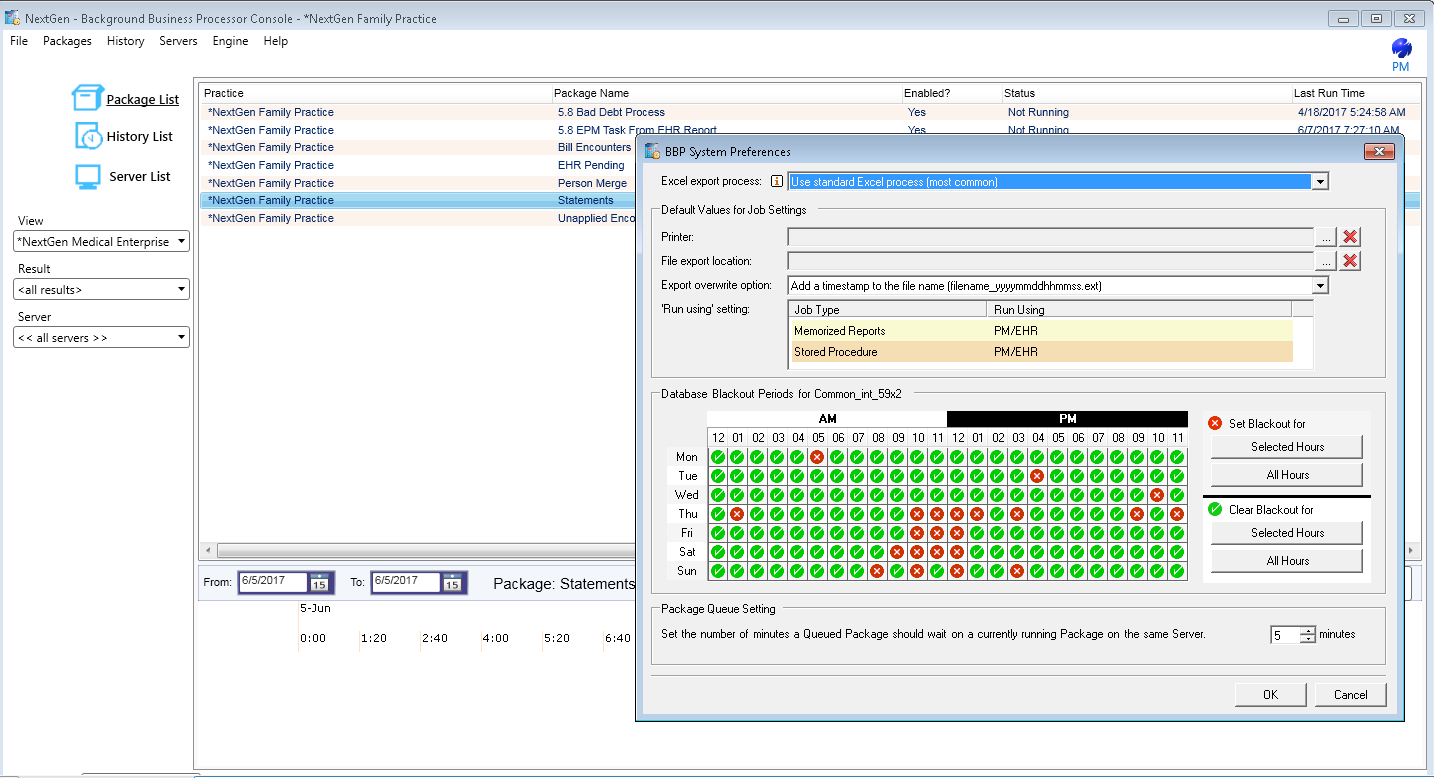Toggle the Thursday 11 PM blackout cell
Screen dimensions: 1434x778
pyautogui.click(x=1177, y=514)
